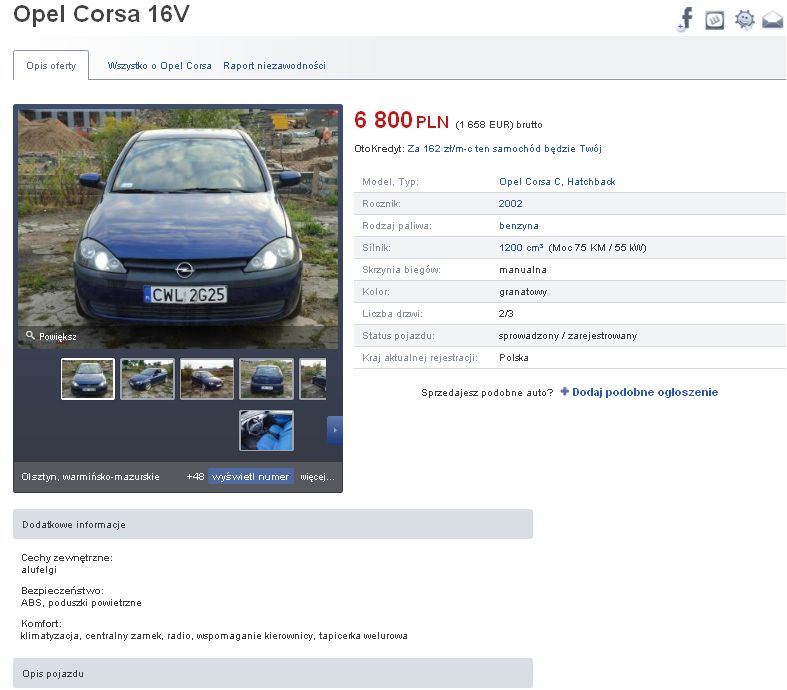Click the Bezpieczeństwo: heading

pyautogui.click(x=62, y=591)
